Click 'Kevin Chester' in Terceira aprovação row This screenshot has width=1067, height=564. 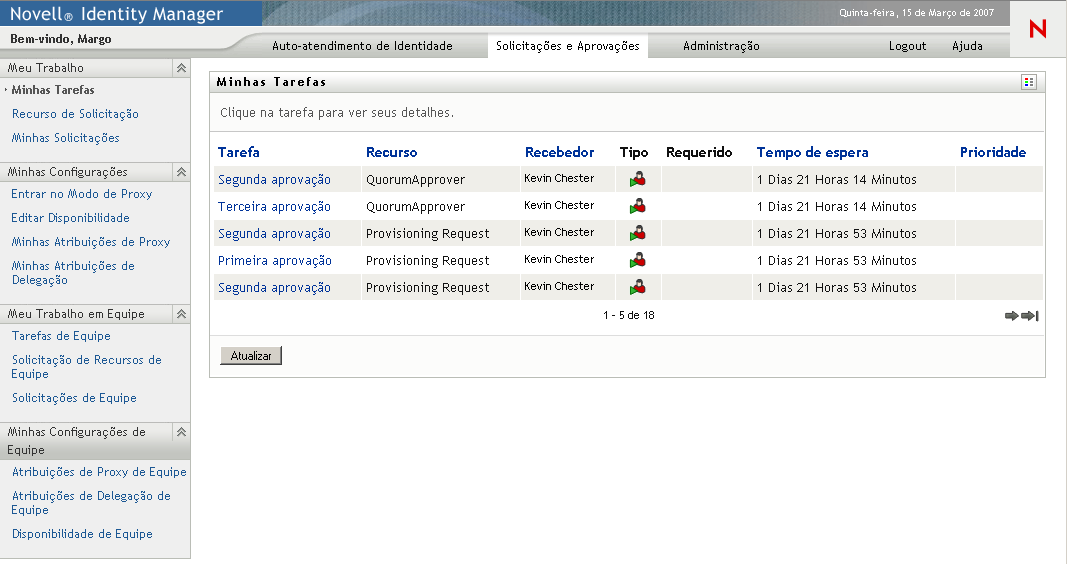(x=559, y=205)
